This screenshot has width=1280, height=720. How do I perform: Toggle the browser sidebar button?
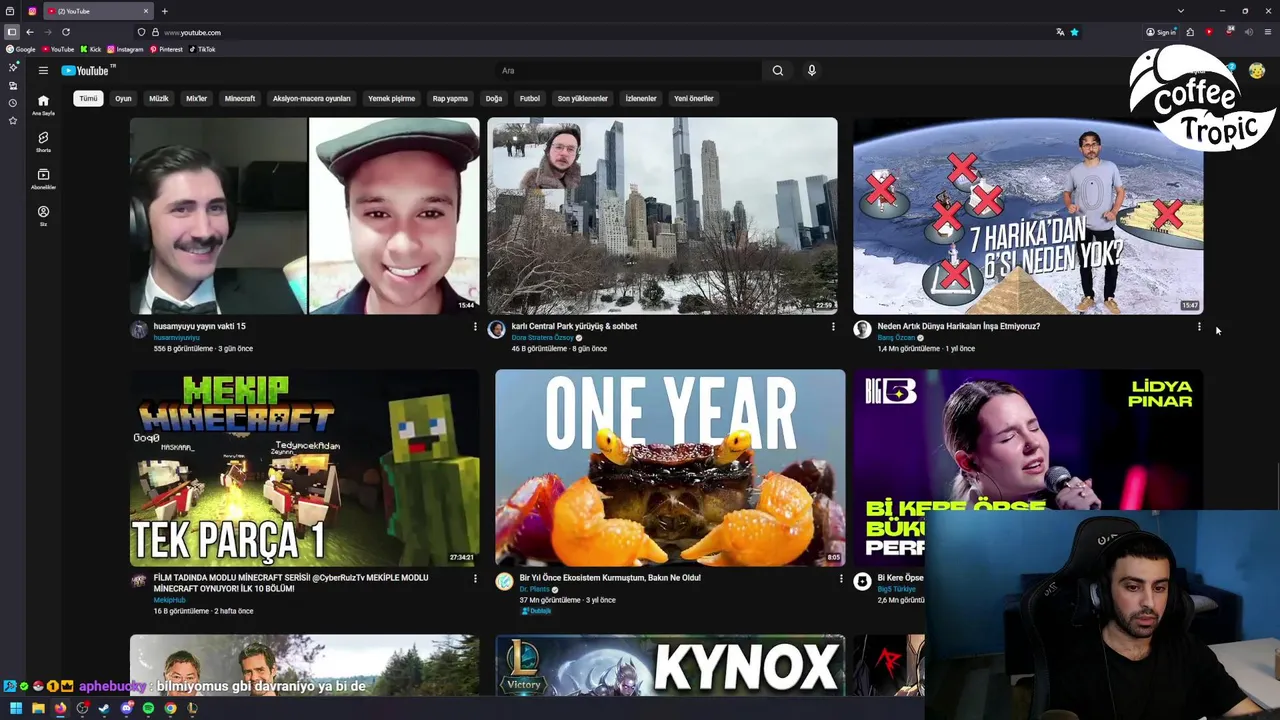(x=12, y=32)
